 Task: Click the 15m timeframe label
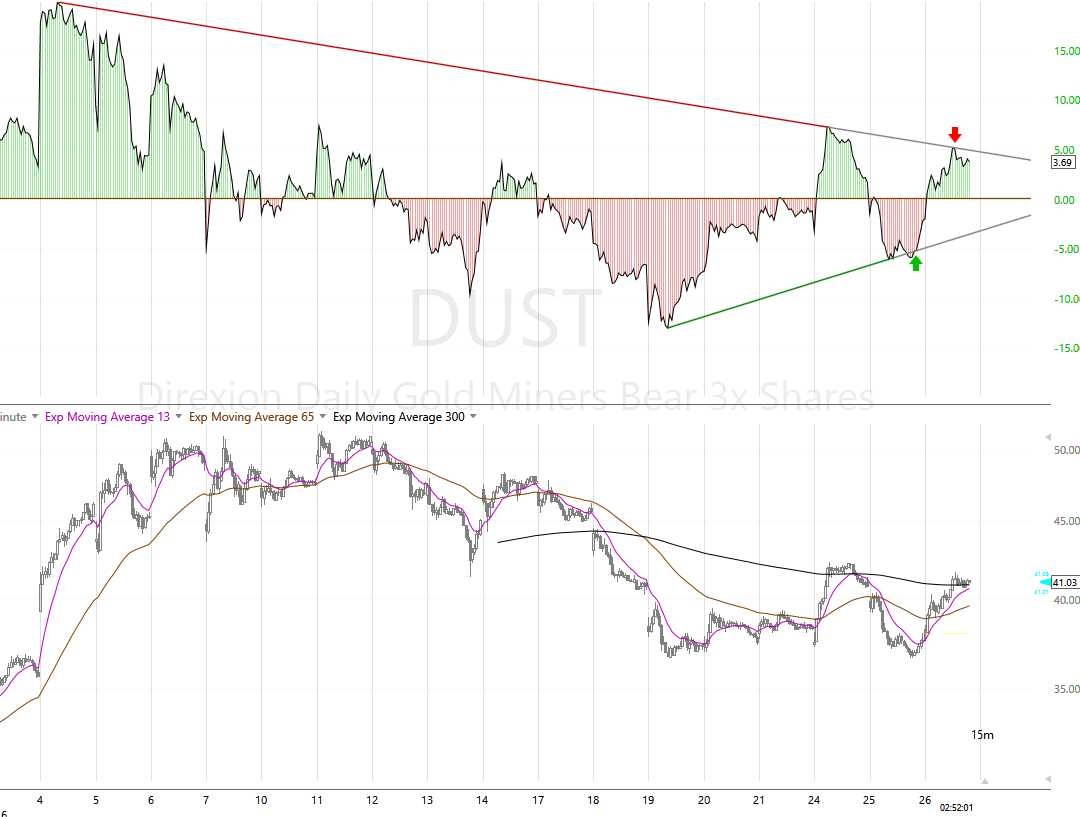[x=982, y=735]
